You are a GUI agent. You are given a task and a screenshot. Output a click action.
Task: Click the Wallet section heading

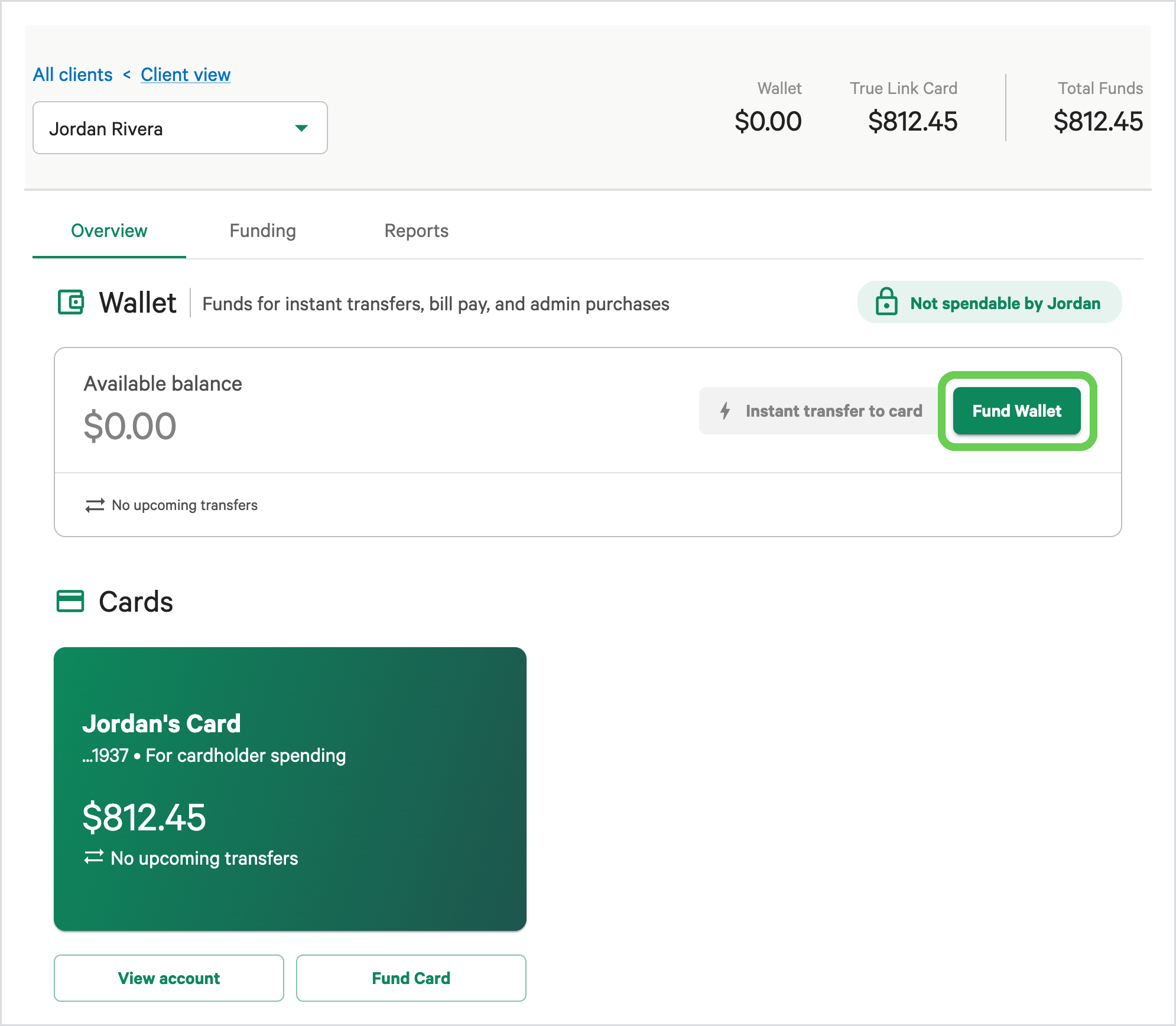[x=138, y=303]
